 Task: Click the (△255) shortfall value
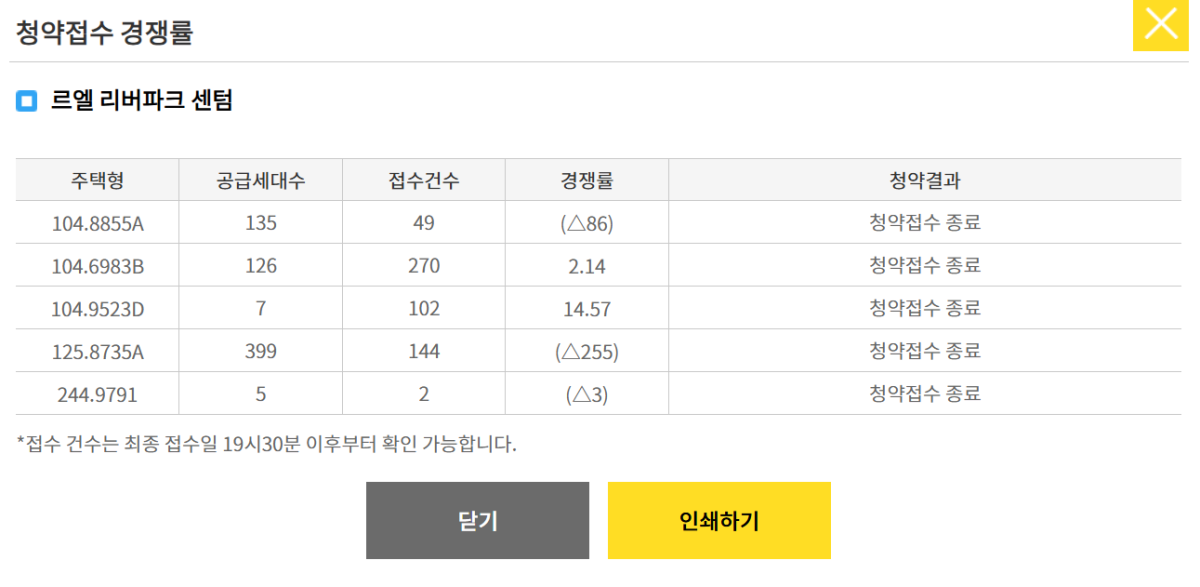(587, 351)
